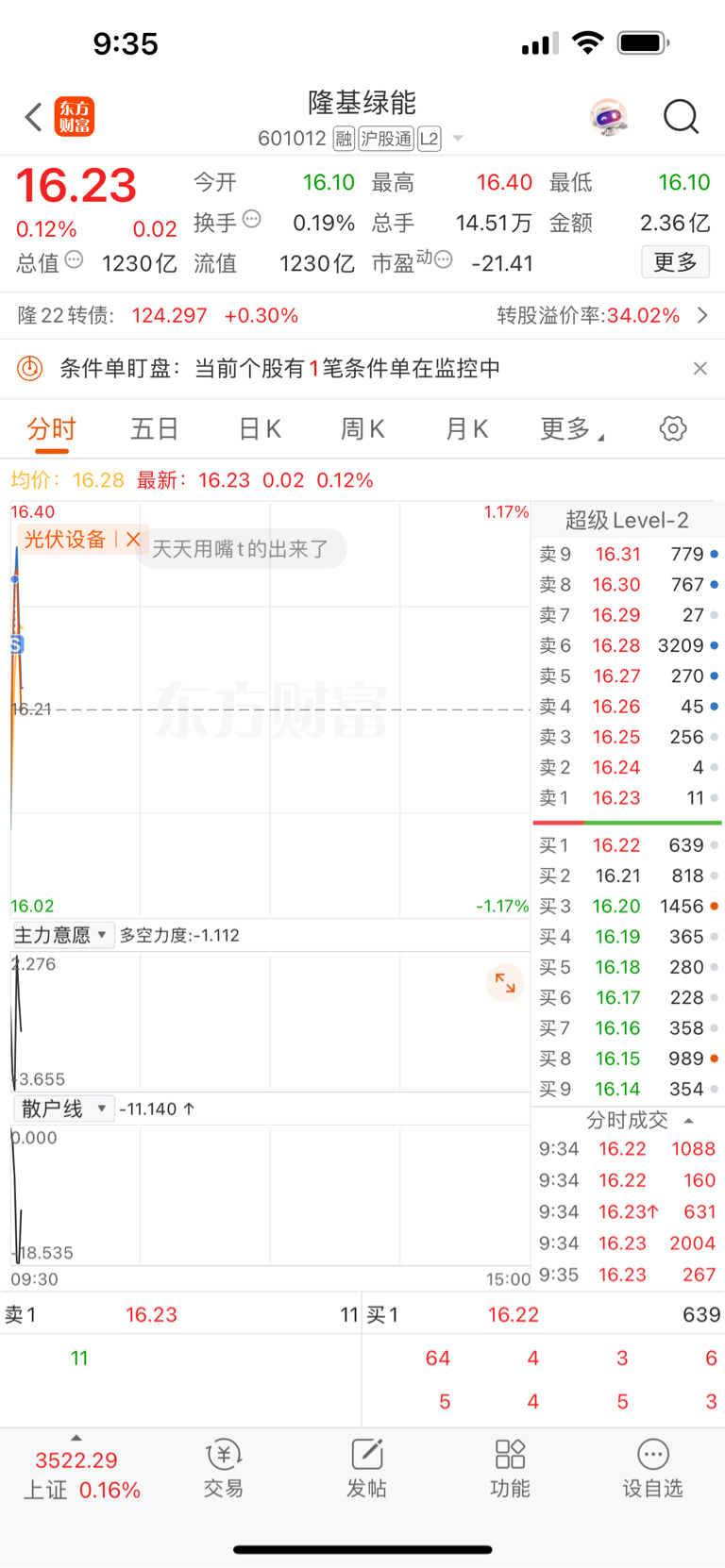Switch to the 日K tab
Image resolution: width=725 pixels, height=1568 pixels.
coord(260,429)
